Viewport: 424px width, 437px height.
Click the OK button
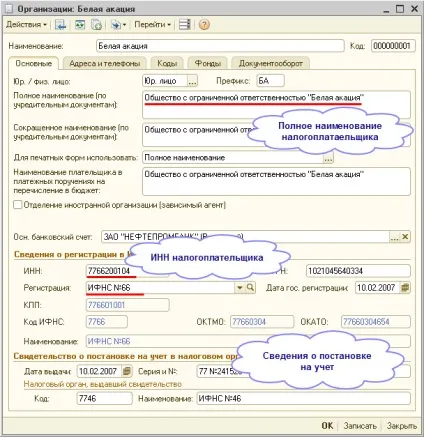click(x=327, y=426)
